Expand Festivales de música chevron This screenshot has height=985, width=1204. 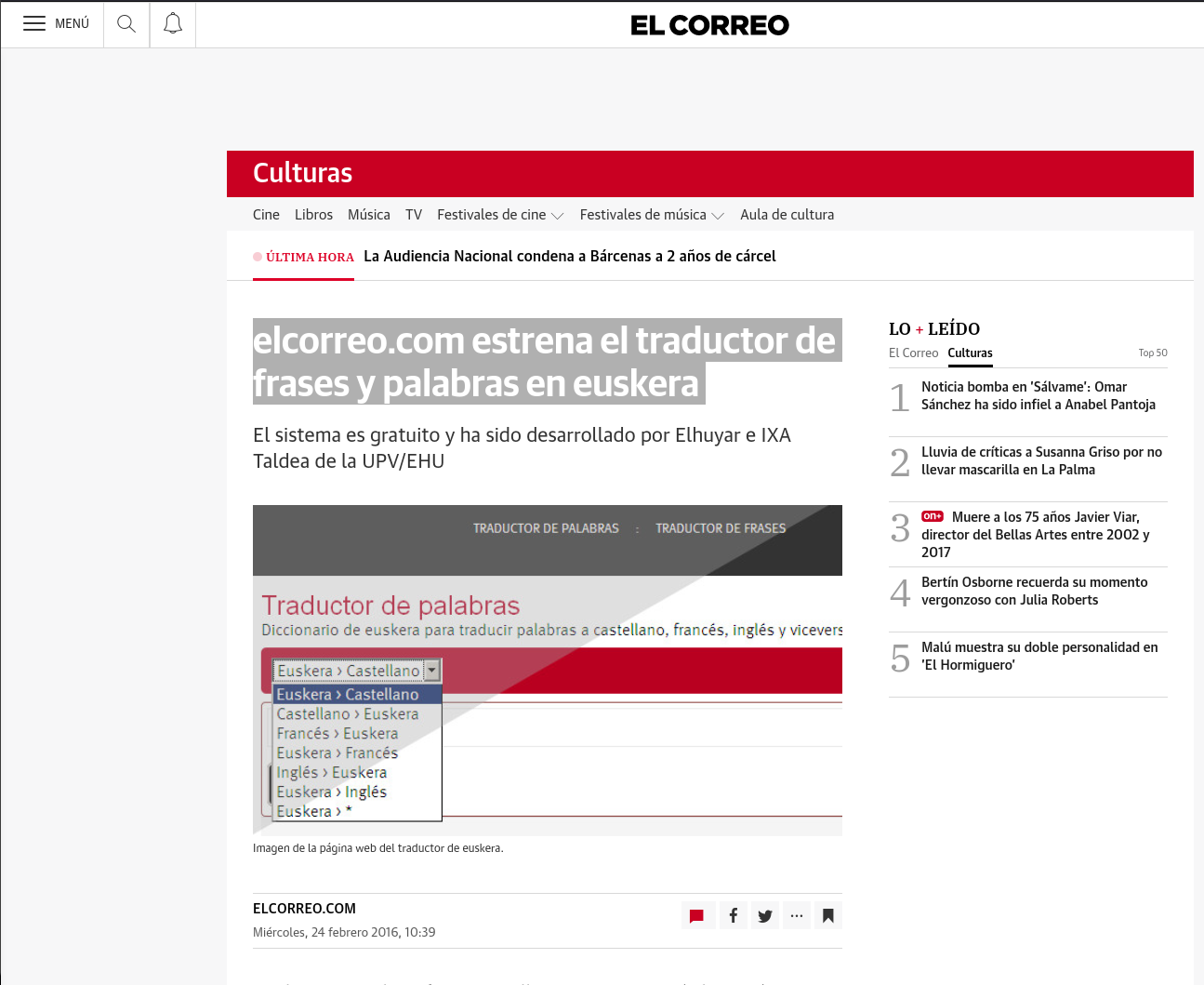(x=718, y=216)
